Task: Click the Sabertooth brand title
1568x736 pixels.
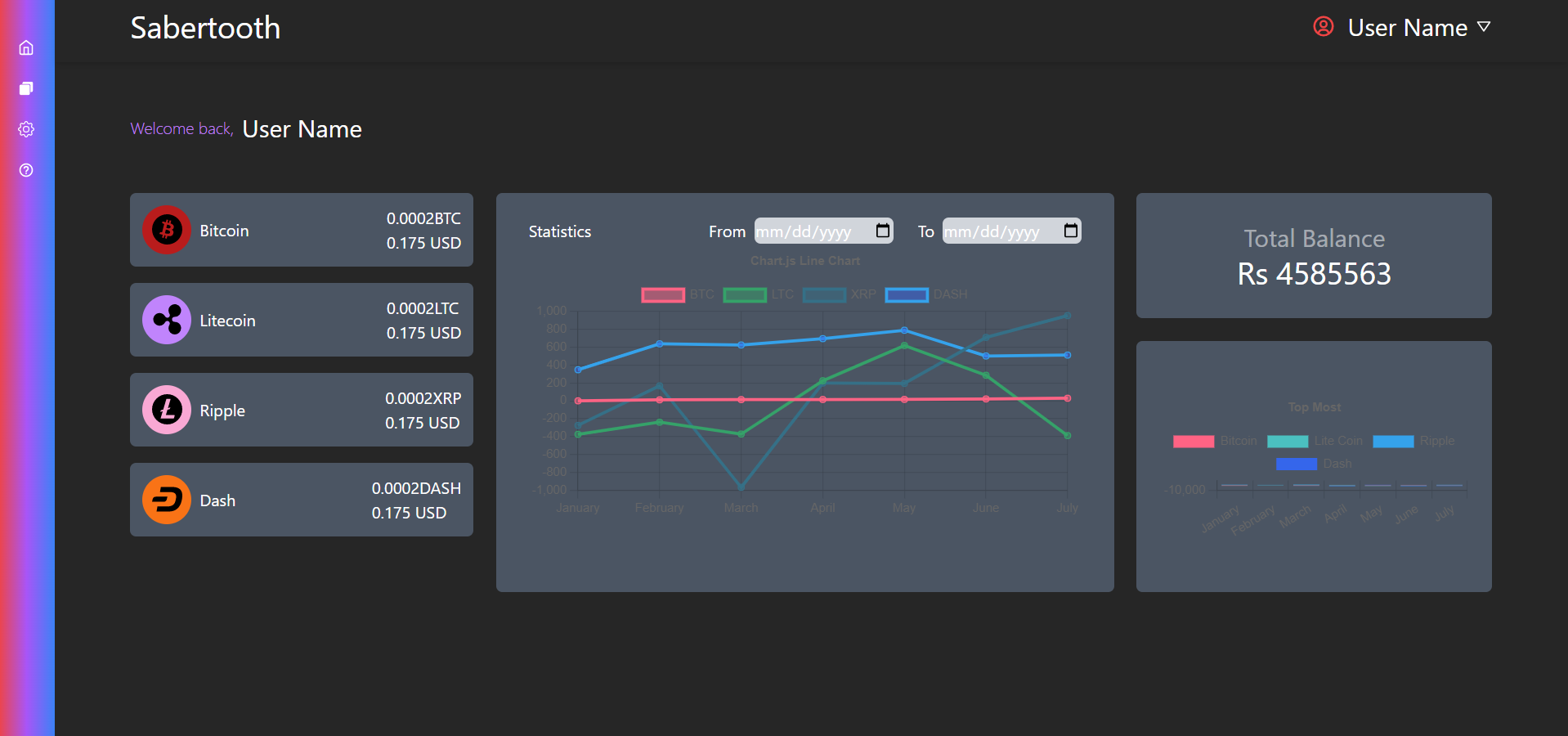Action: point(205,28)
